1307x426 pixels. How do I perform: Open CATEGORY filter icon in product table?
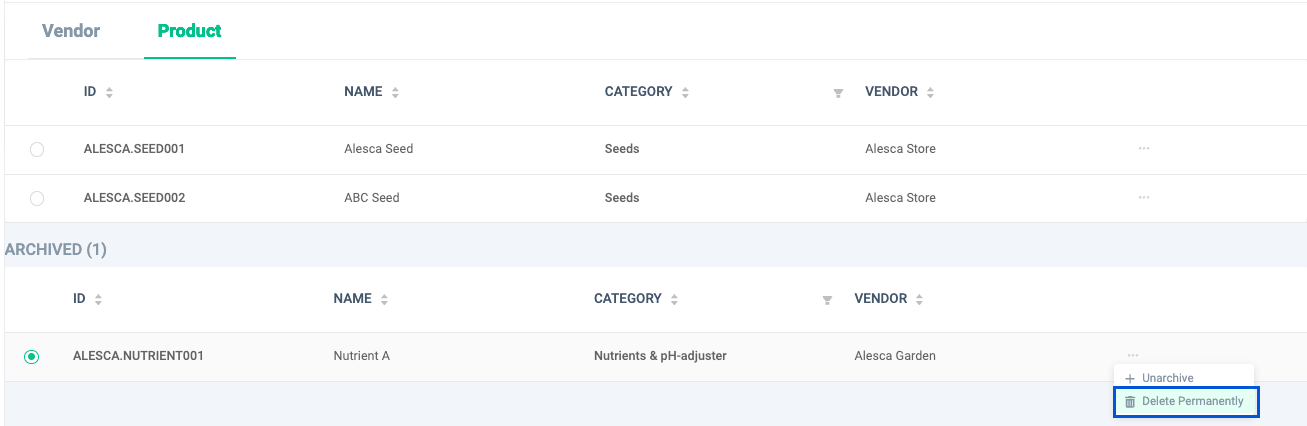(x=838, y=93)
